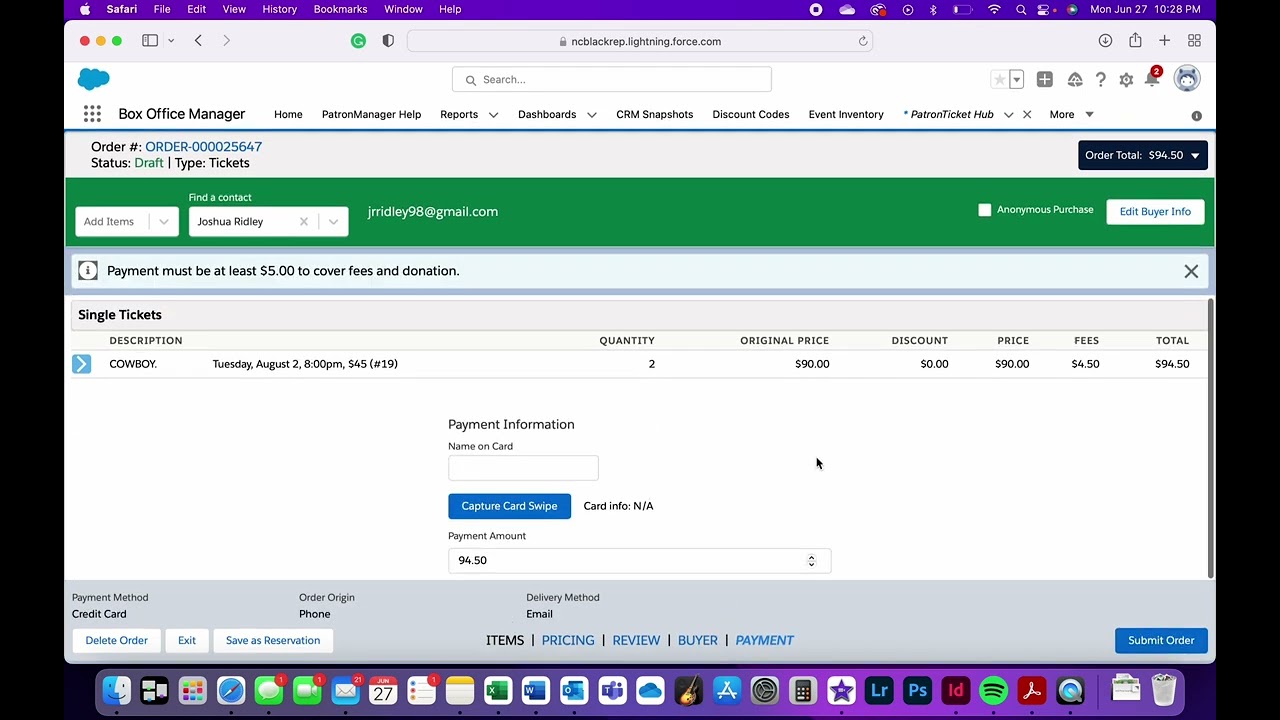Click the Salesforce cloud logo
The width and height of the screenshot is (1280, 720).
[93, 79]
